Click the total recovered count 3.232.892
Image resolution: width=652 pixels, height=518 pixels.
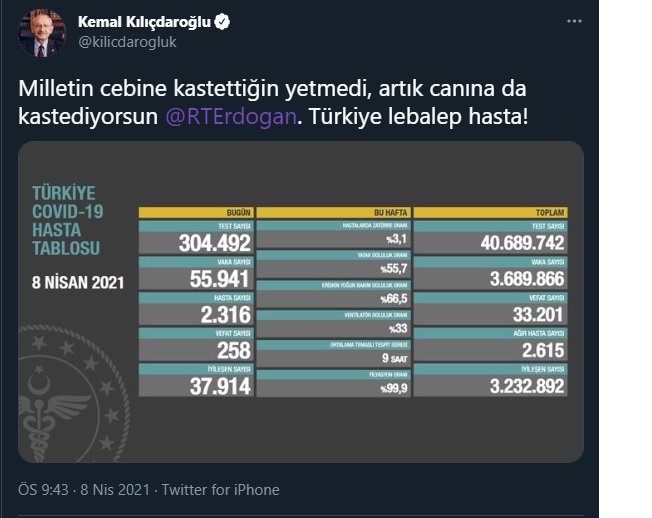pos(527,386)
